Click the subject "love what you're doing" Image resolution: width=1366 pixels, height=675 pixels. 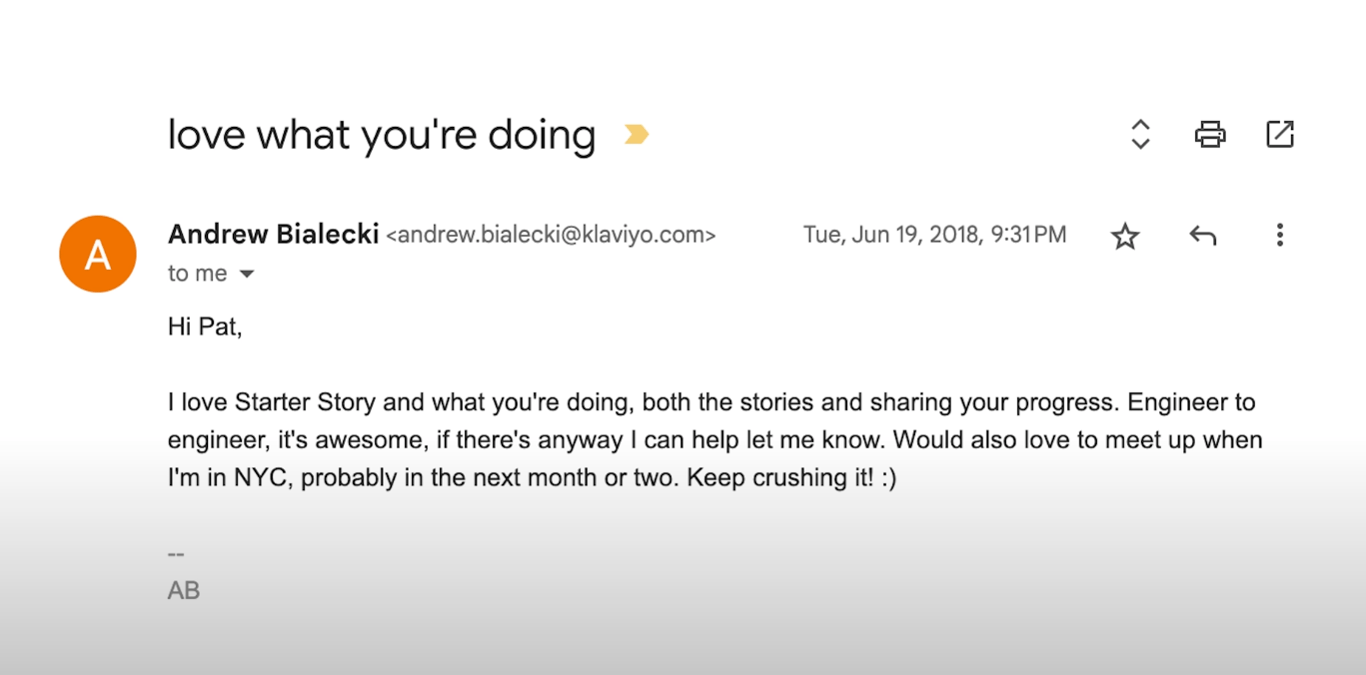[x=381, y=134]
